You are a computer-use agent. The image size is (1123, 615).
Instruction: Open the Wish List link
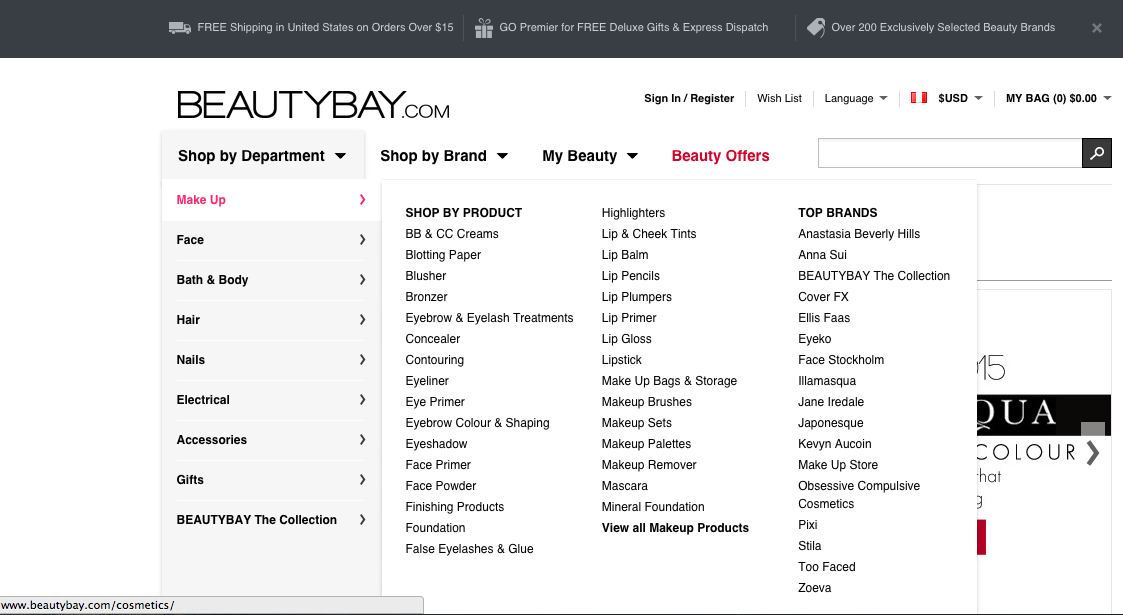pos(779,98)
